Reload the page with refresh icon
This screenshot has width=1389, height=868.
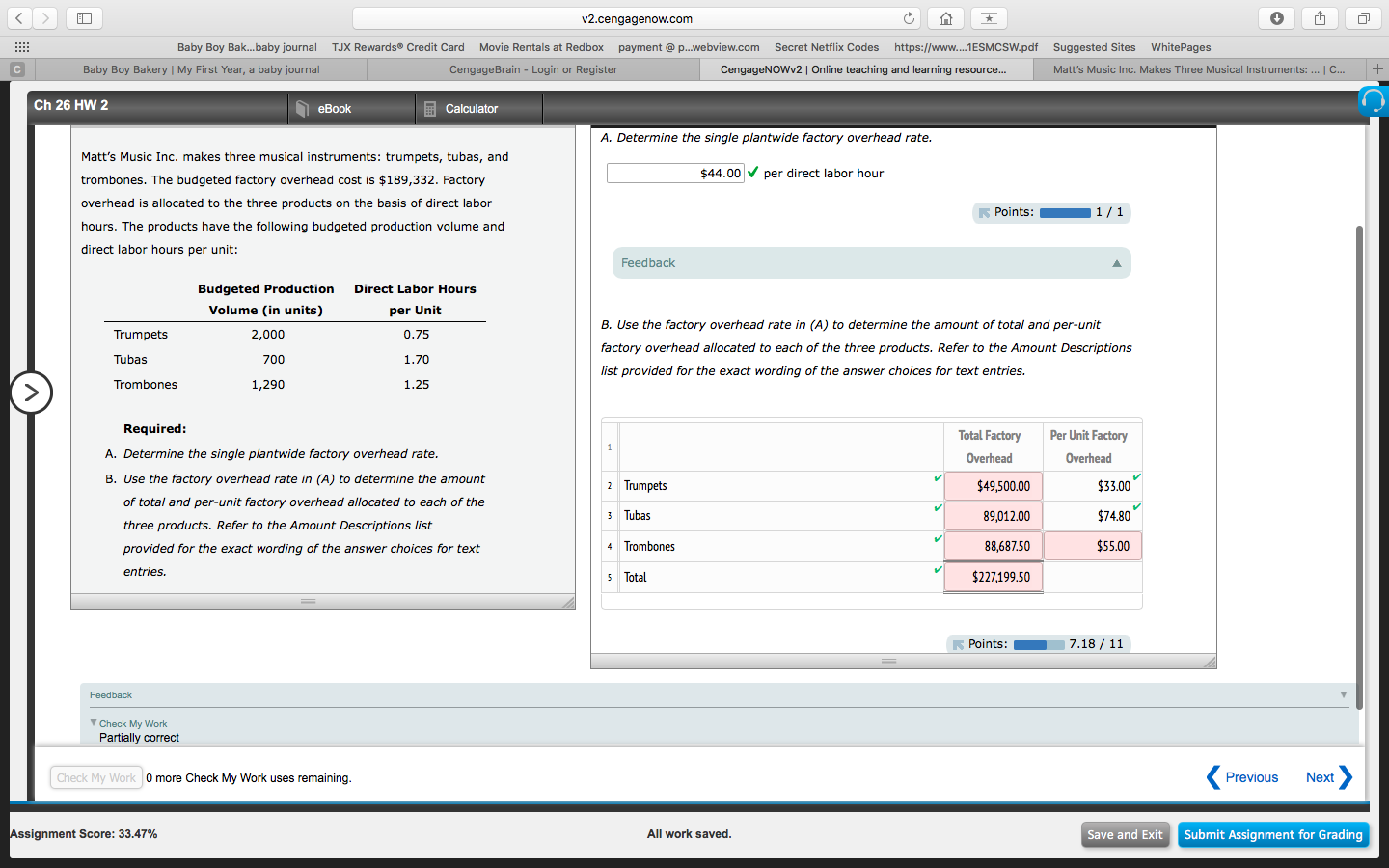909,18
